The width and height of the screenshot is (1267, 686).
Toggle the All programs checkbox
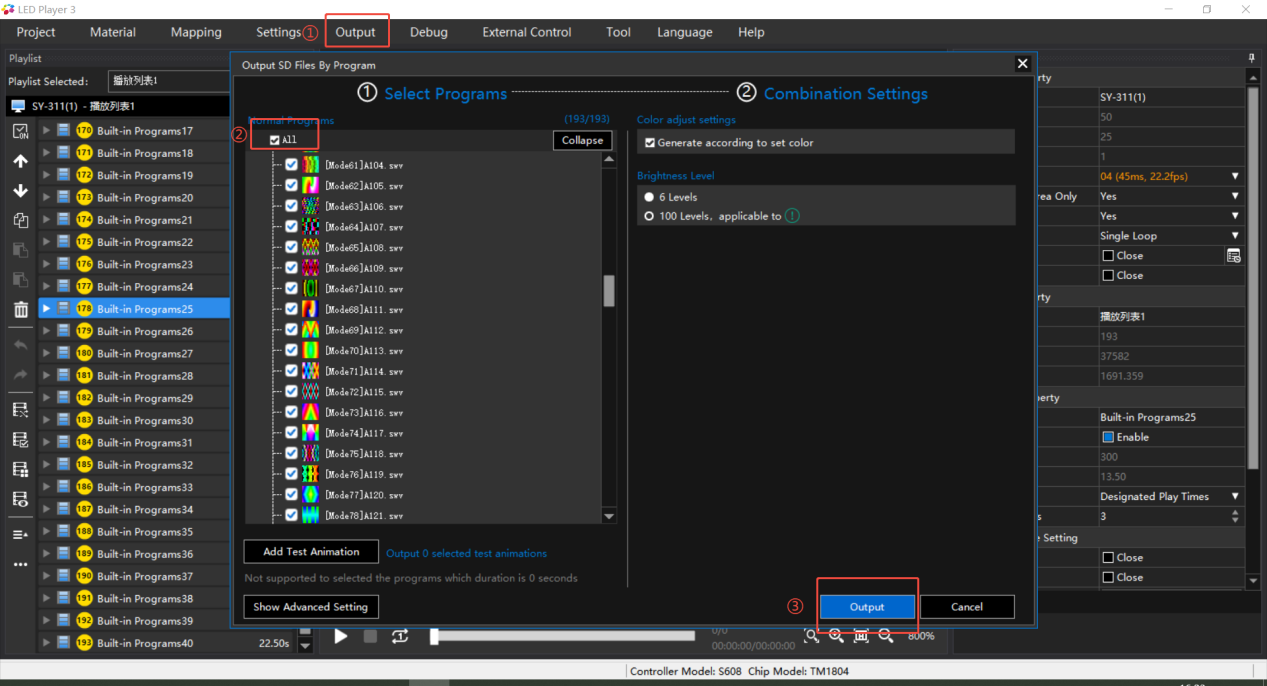[x=275, y=140]
